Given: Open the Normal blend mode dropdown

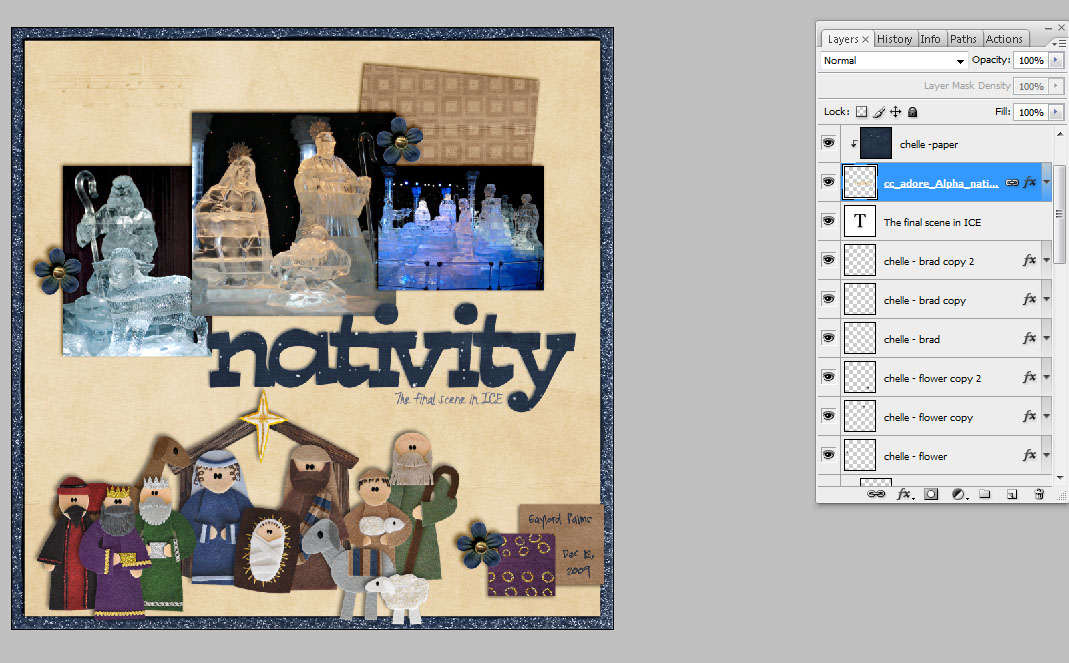Looking at the screenshot, I should (893, 60).
